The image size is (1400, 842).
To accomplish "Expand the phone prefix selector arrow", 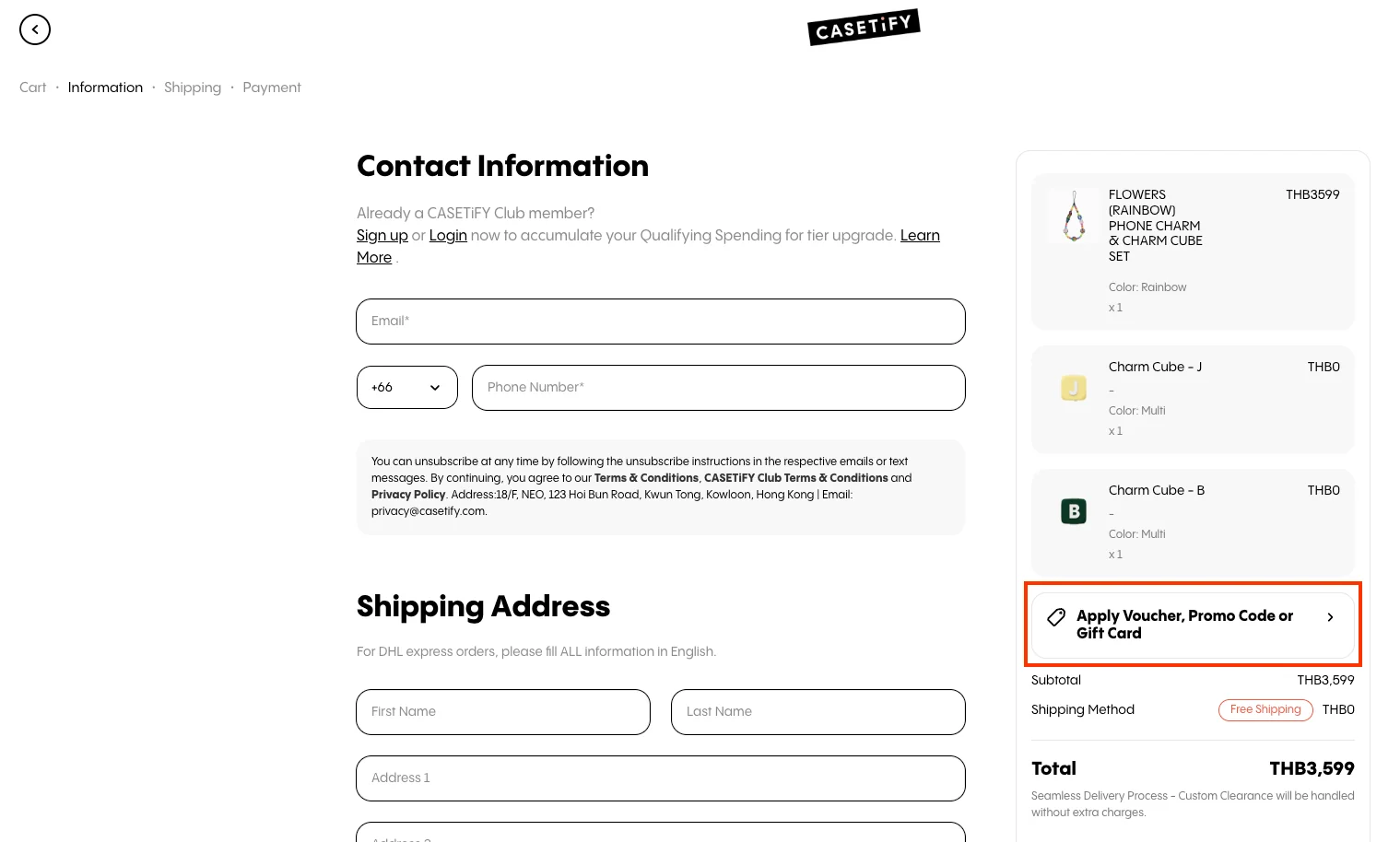I will [434, 387].
